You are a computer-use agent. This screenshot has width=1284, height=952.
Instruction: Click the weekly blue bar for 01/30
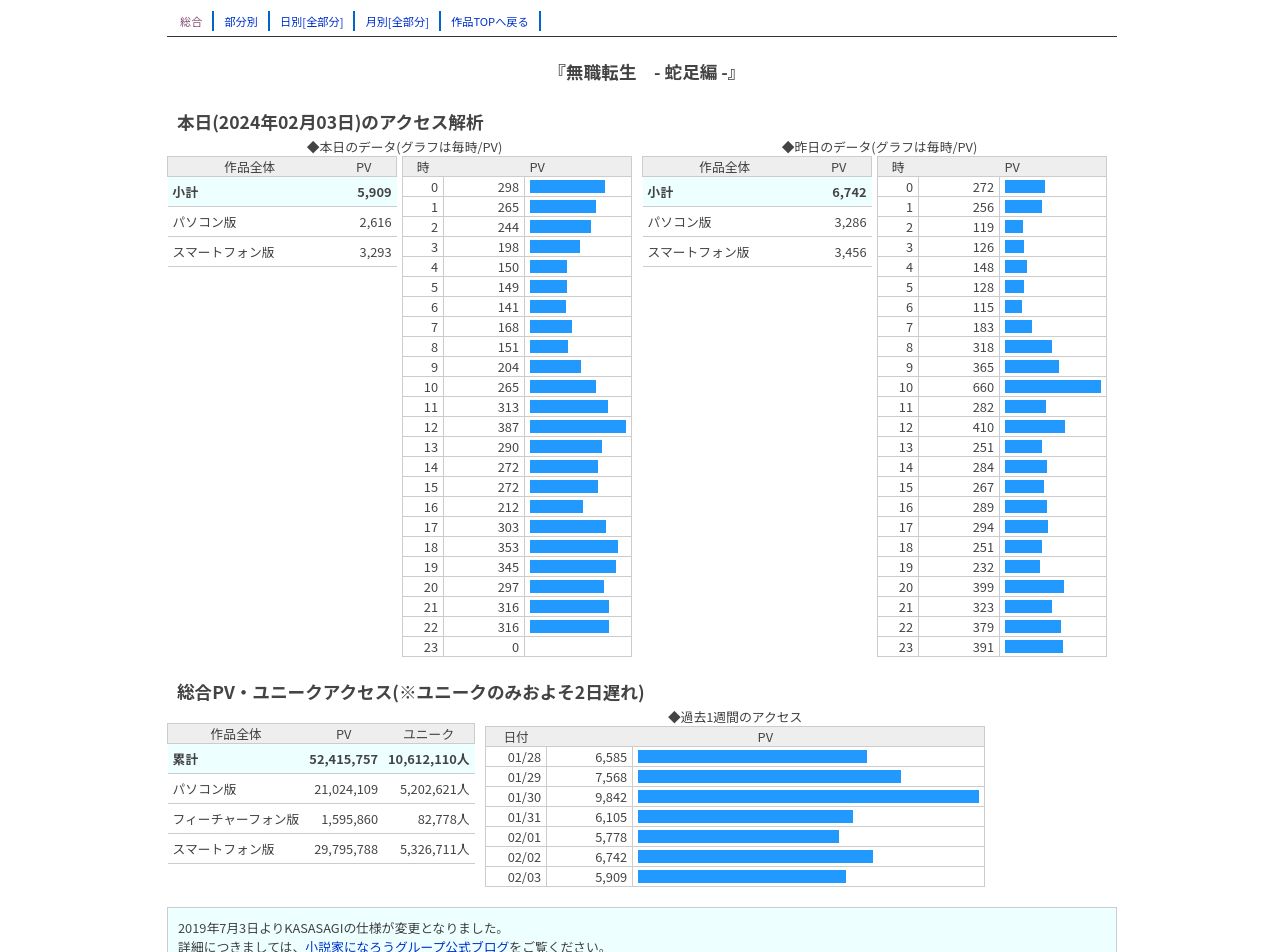tap(808, 797)
